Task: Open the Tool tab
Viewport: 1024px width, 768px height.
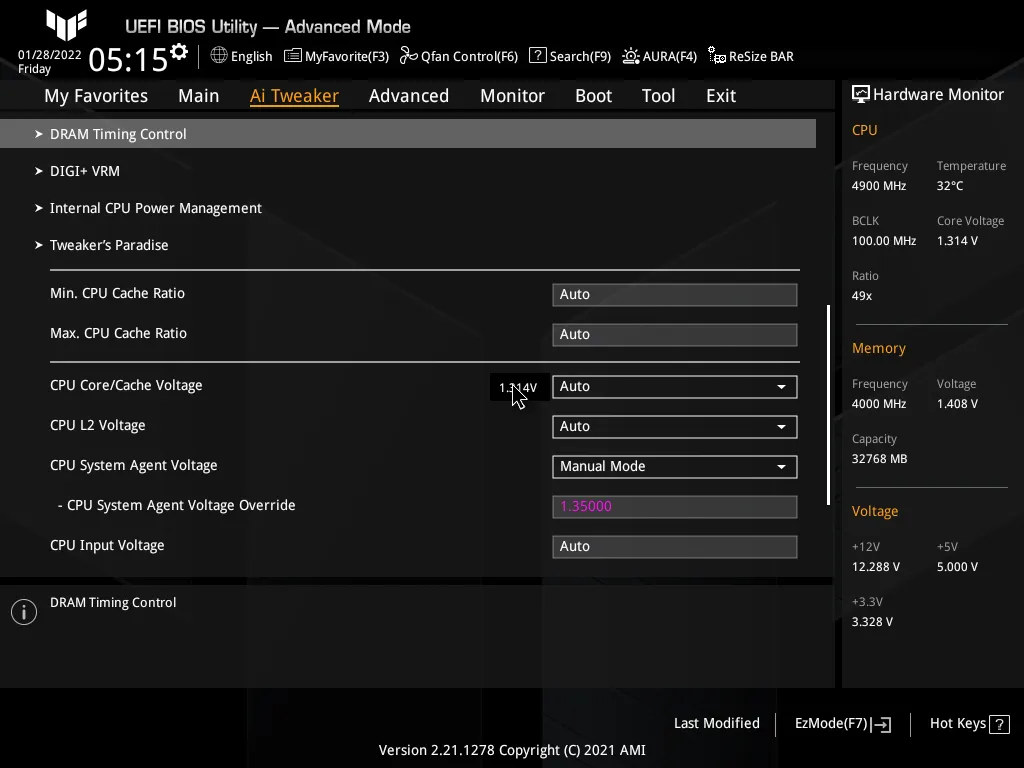Action: point(658,96)
